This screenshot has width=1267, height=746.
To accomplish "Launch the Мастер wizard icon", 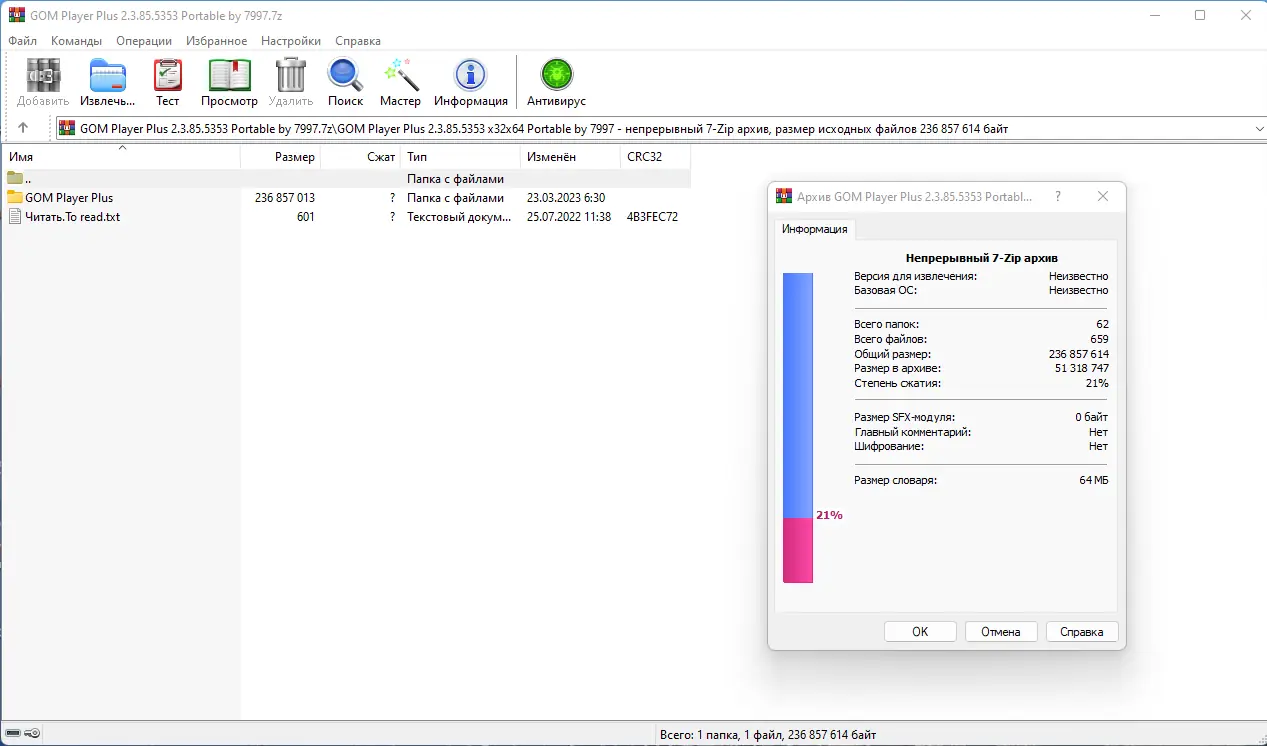I will (x=400, y=76).
